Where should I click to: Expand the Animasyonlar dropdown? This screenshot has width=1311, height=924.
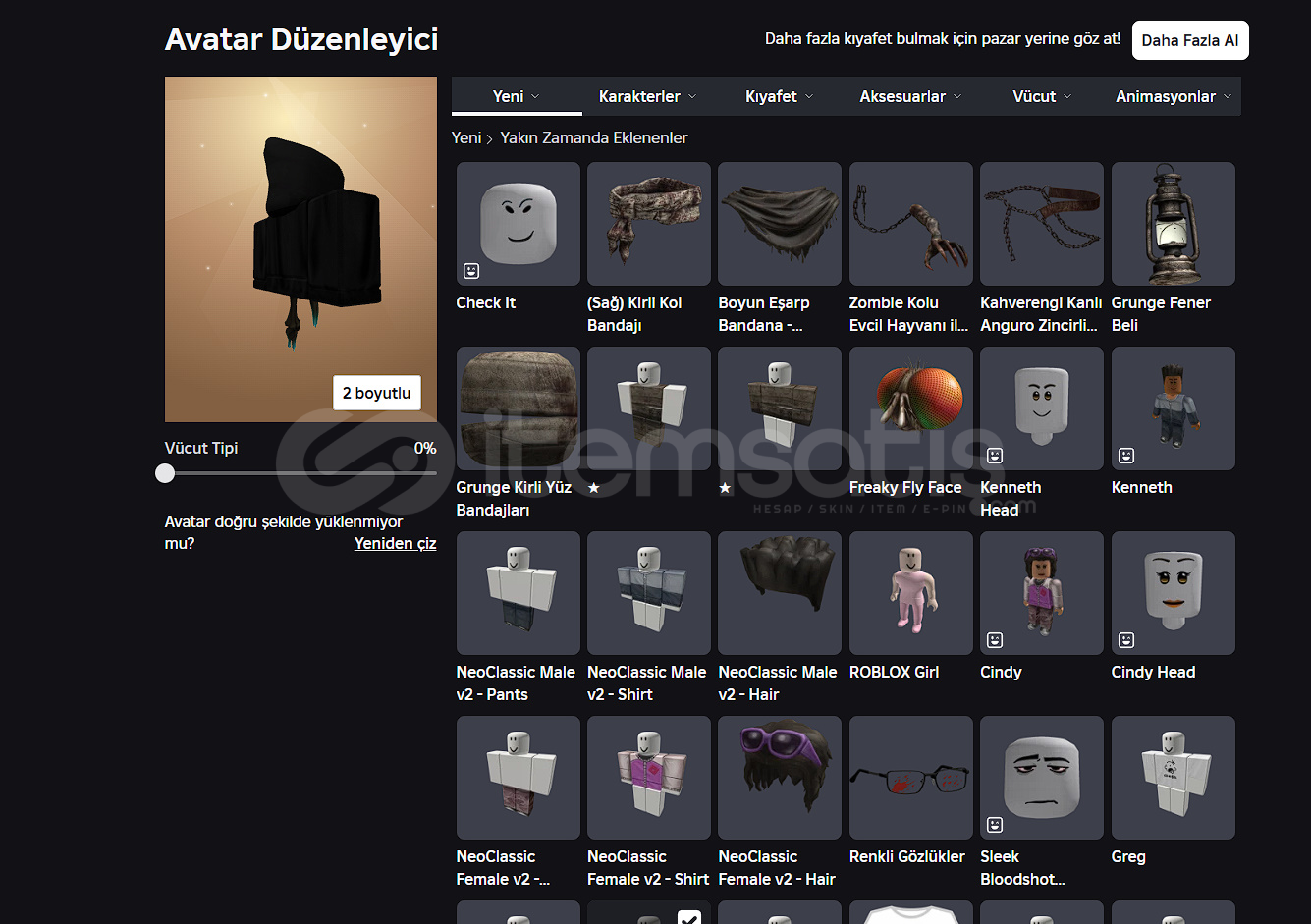(1173, 96)
